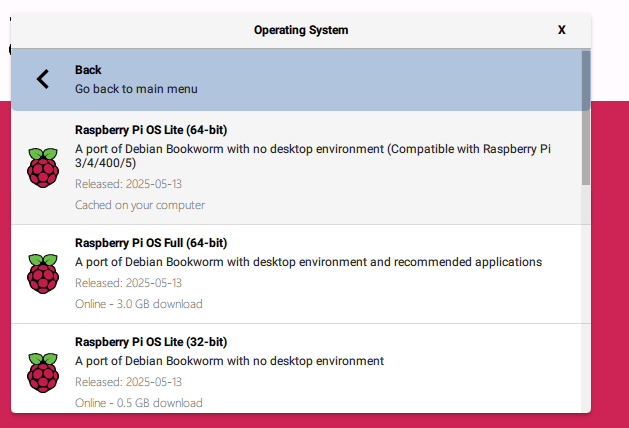The height and width of the screenshot is (428, 629).
Task: Click the OS list scrollbar thumb
Action: (585, 117)
